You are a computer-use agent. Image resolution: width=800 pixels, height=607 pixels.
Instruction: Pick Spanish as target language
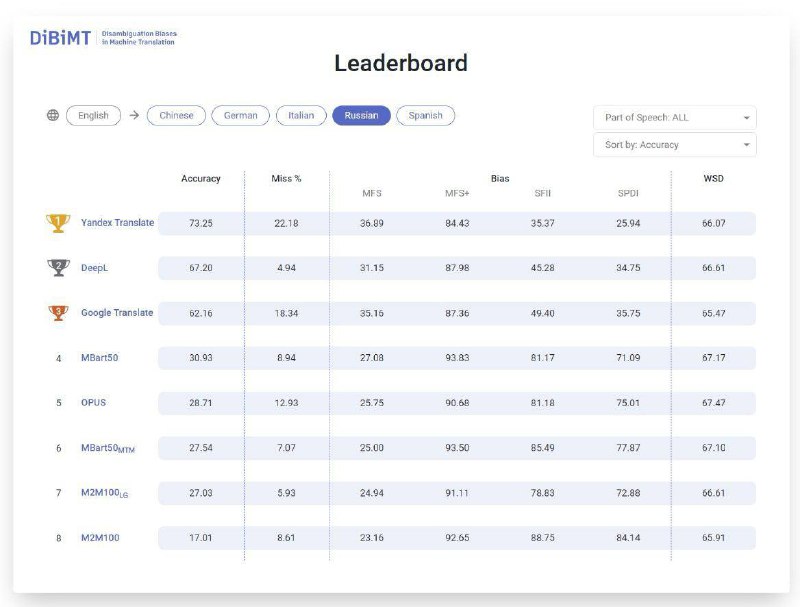[x=425, y=115]
